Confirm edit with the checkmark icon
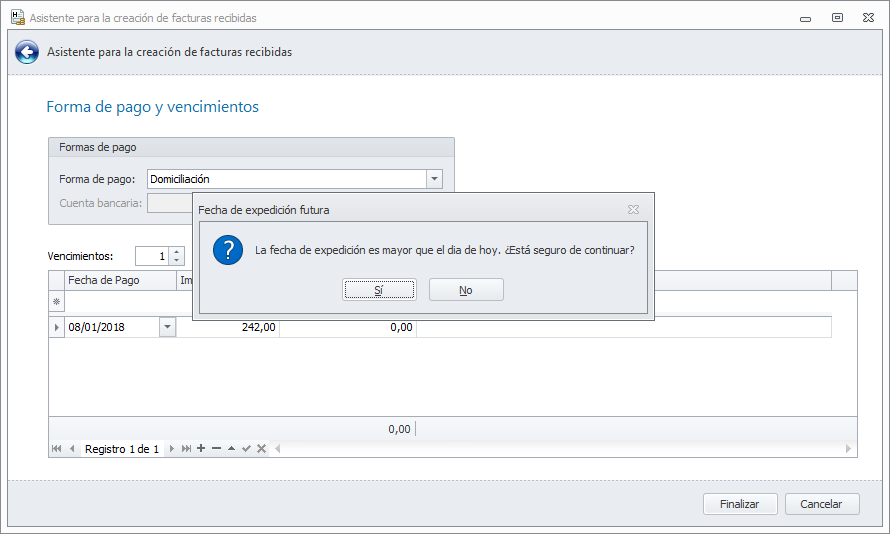Image resolution: width=890 pixels, height=534 pixels. tap(246, 448)
